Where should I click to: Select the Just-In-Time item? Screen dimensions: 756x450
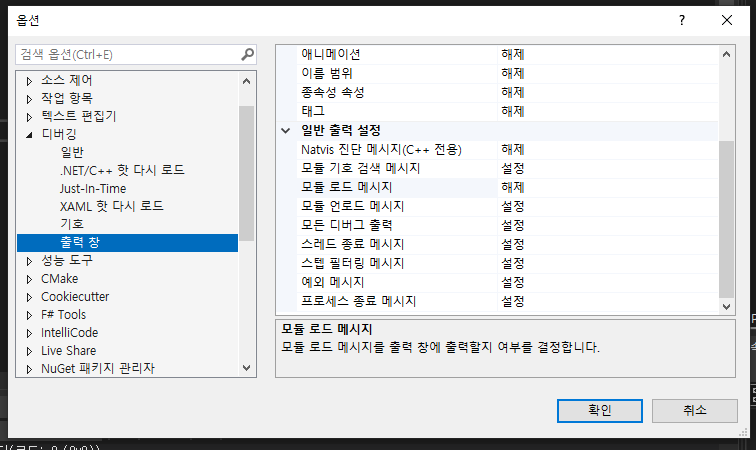click(x=93, y=189)
